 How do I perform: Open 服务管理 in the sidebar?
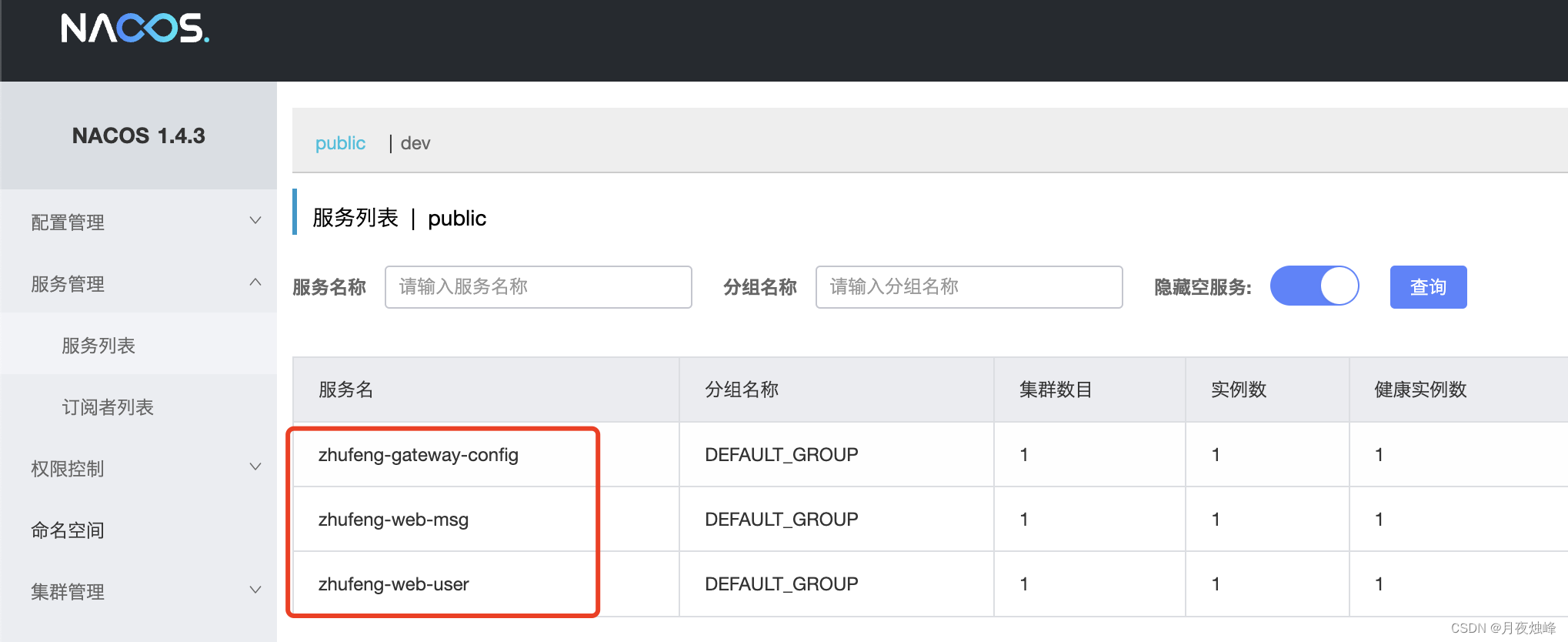point(68,284)
